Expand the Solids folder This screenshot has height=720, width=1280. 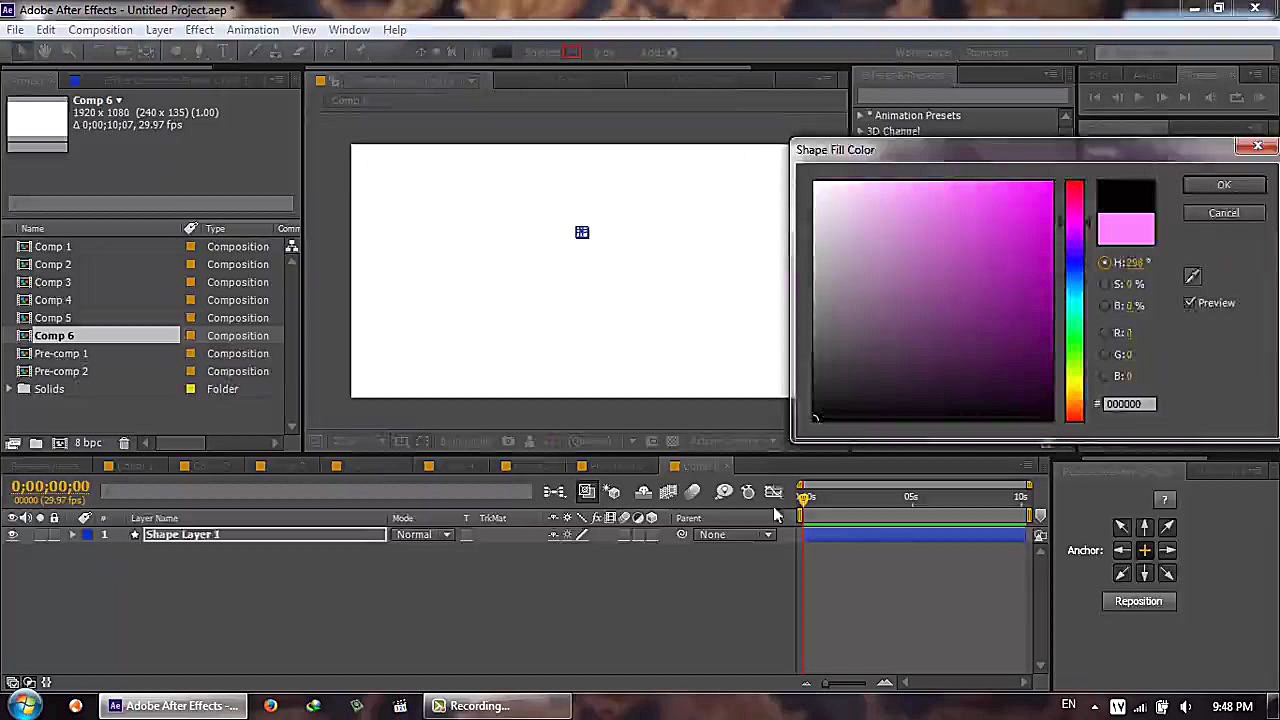pos(9,389)
